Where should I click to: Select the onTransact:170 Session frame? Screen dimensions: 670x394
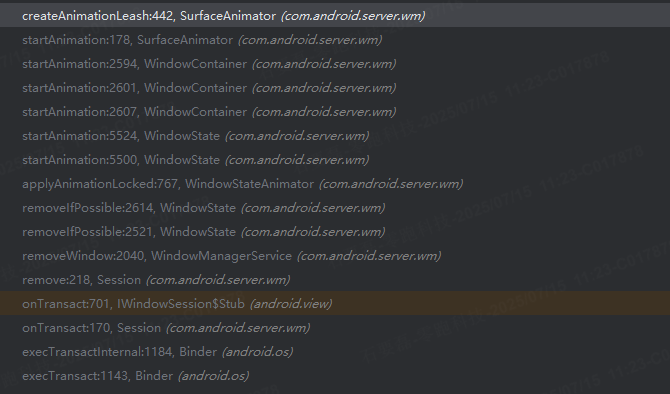335,327
